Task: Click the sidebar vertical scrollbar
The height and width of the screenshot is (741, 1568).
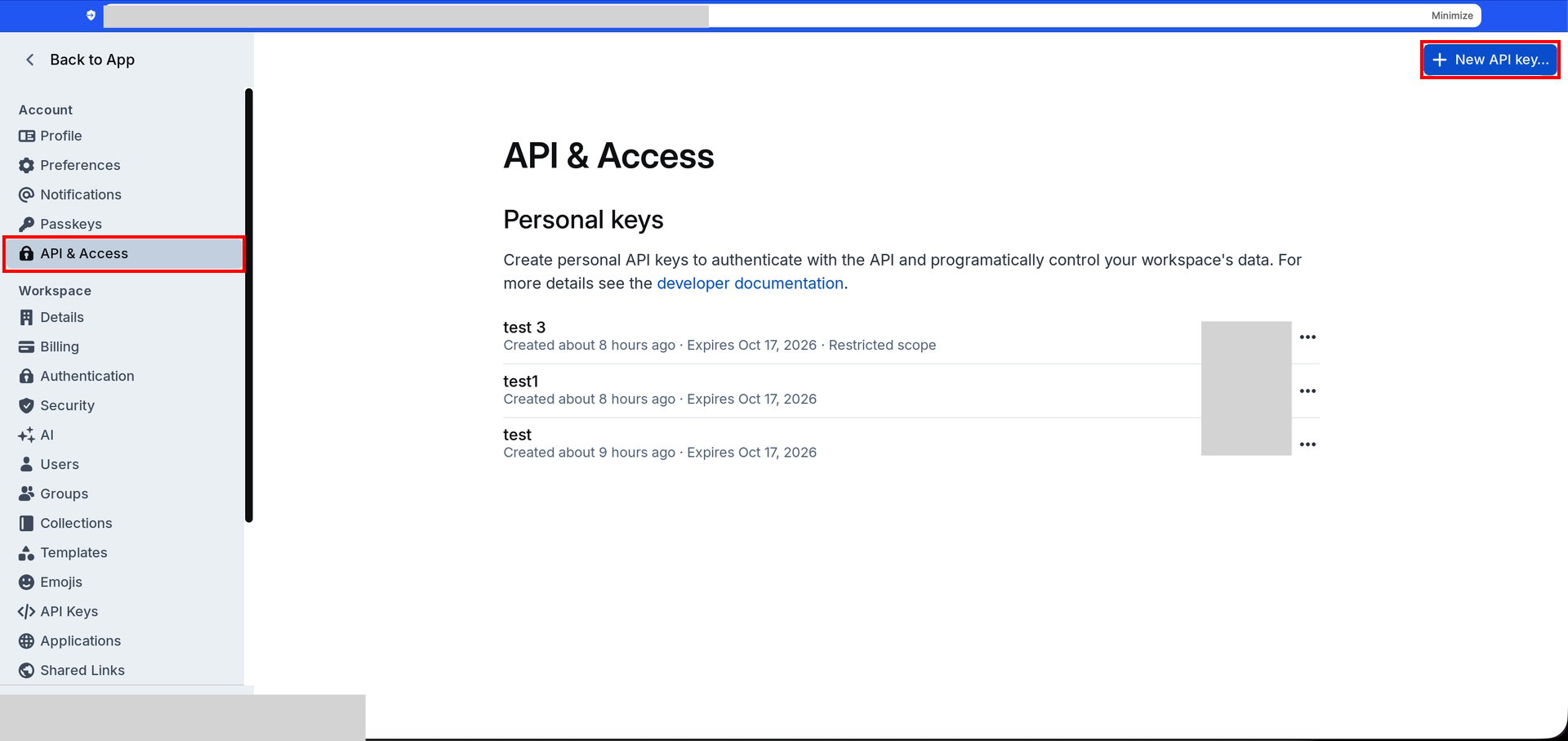Action: [x=249, y=305]
